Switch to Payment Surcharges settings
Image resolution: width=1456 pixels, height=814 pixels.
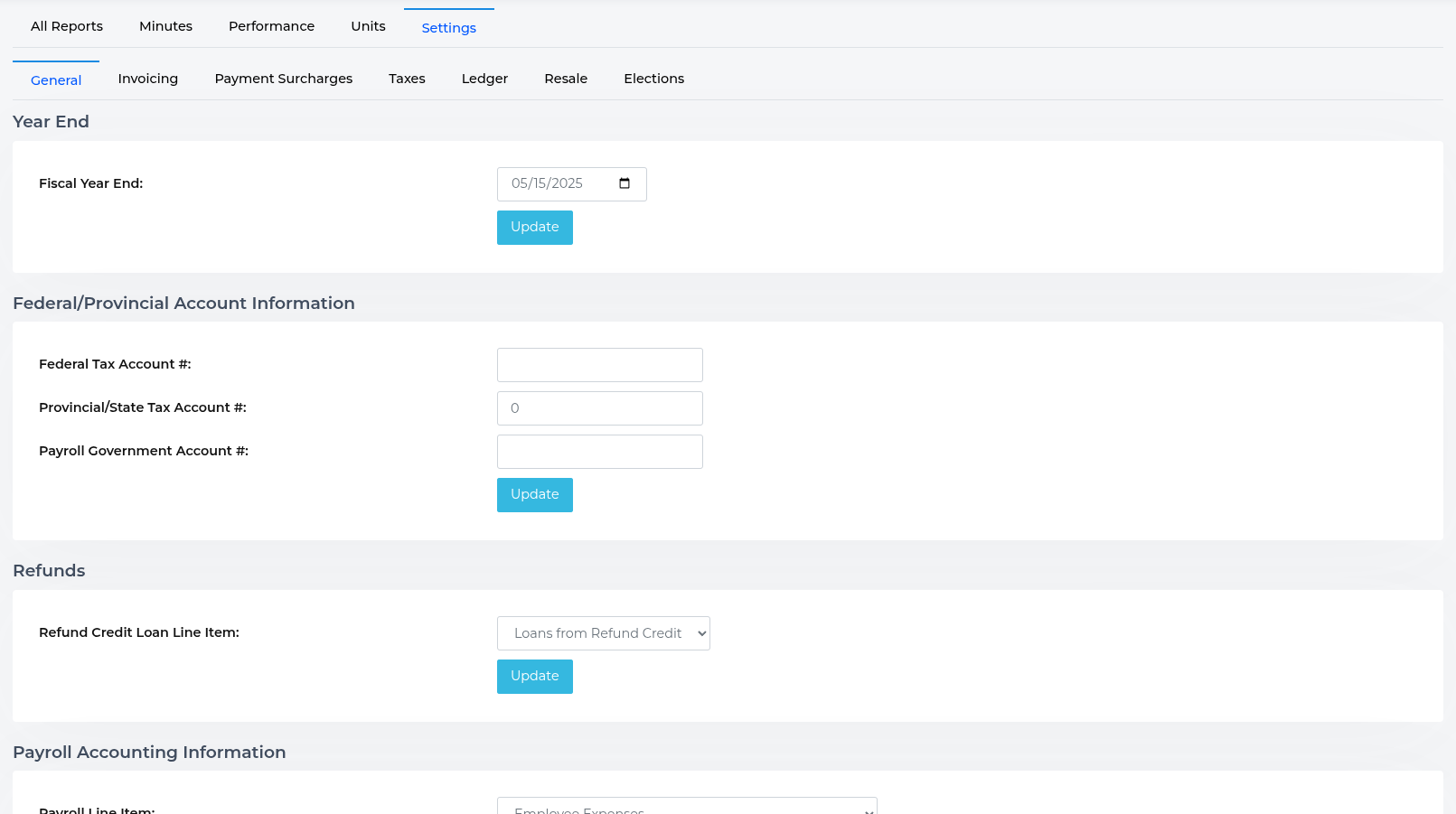(x=284, y=79)
